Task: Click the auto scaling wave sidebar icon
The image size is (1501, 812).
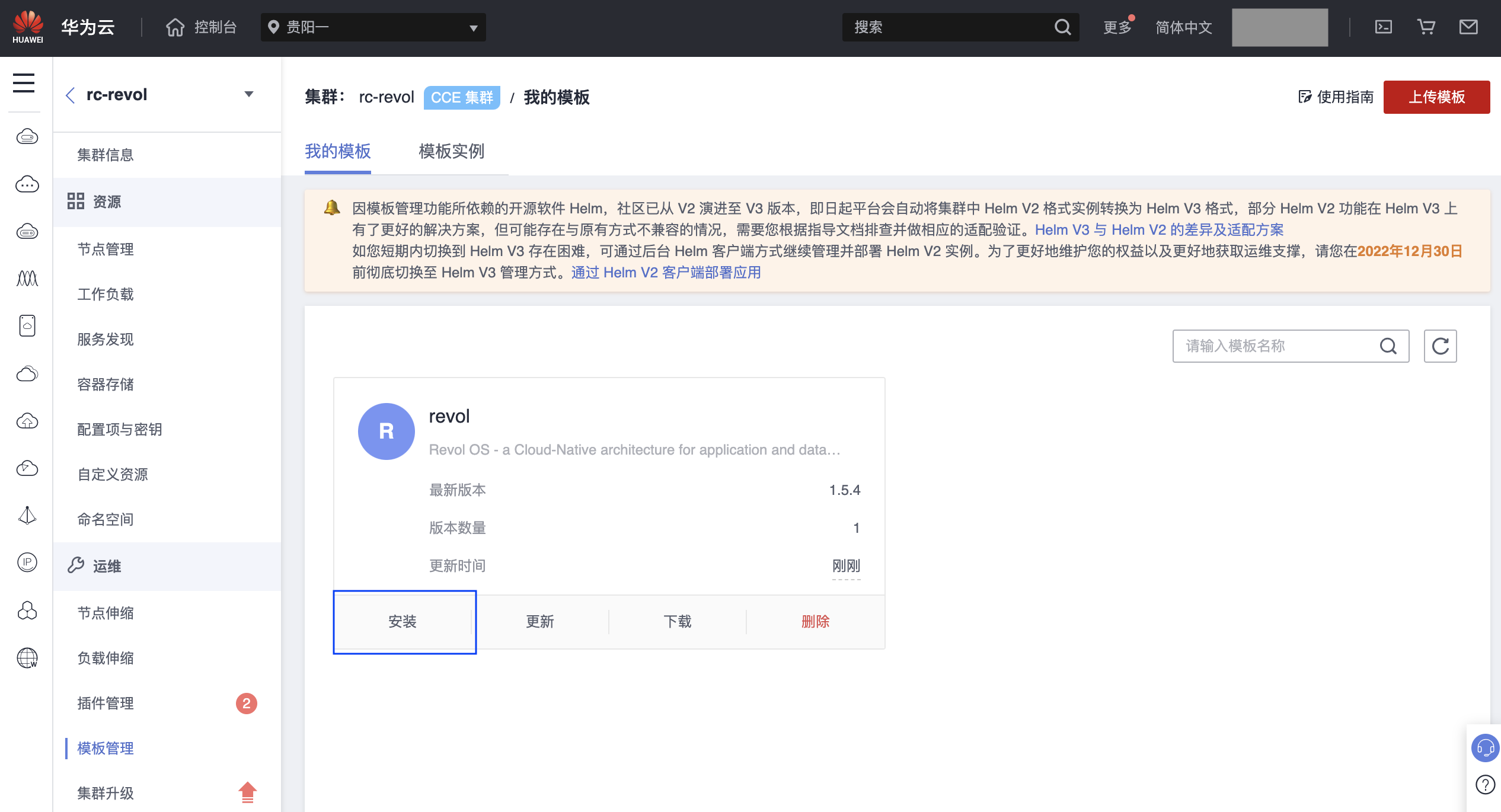Action: coord(27,278)
